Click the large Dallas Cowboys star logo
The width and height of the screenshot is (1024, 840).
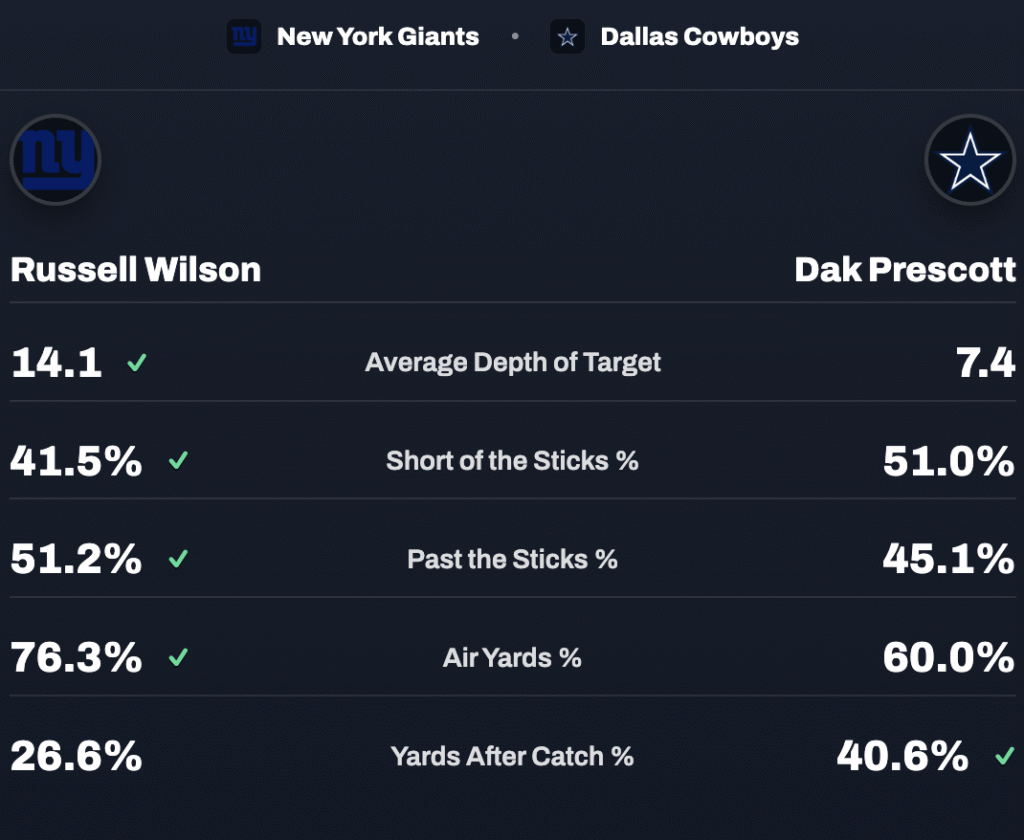[x=969, y=160]
